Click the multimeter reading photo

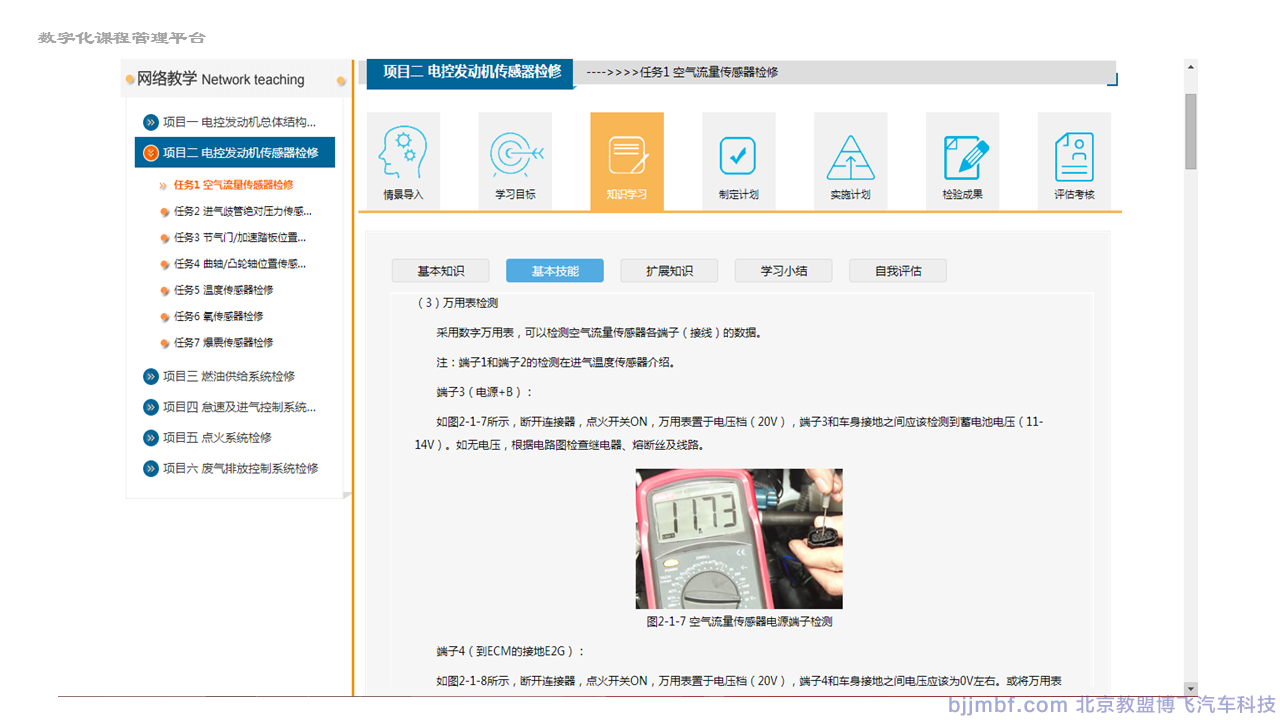pyautogui.click(x=739, y=539)
